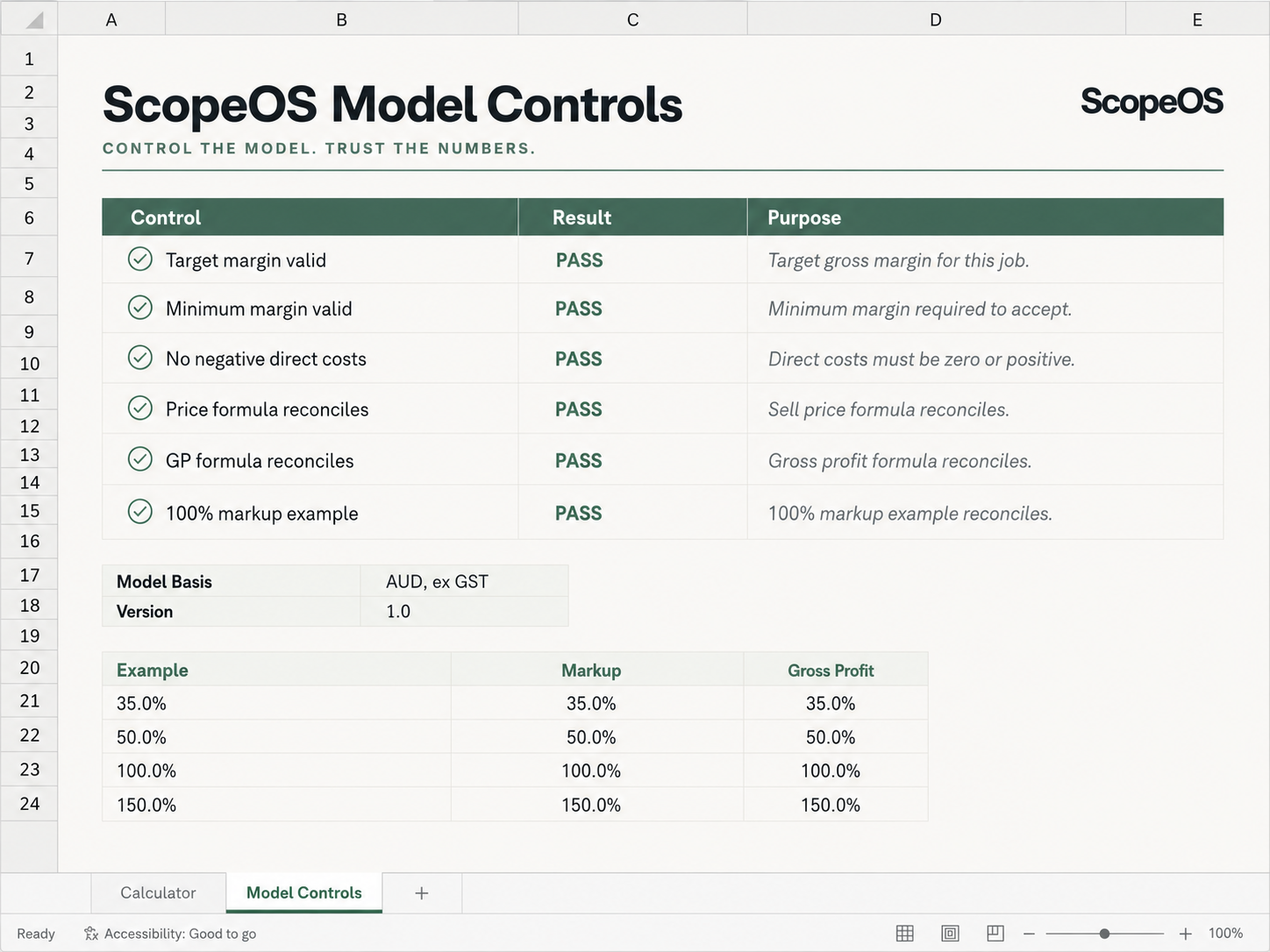Click 'Sell price formula reconciles.' cell

(985, 409)
